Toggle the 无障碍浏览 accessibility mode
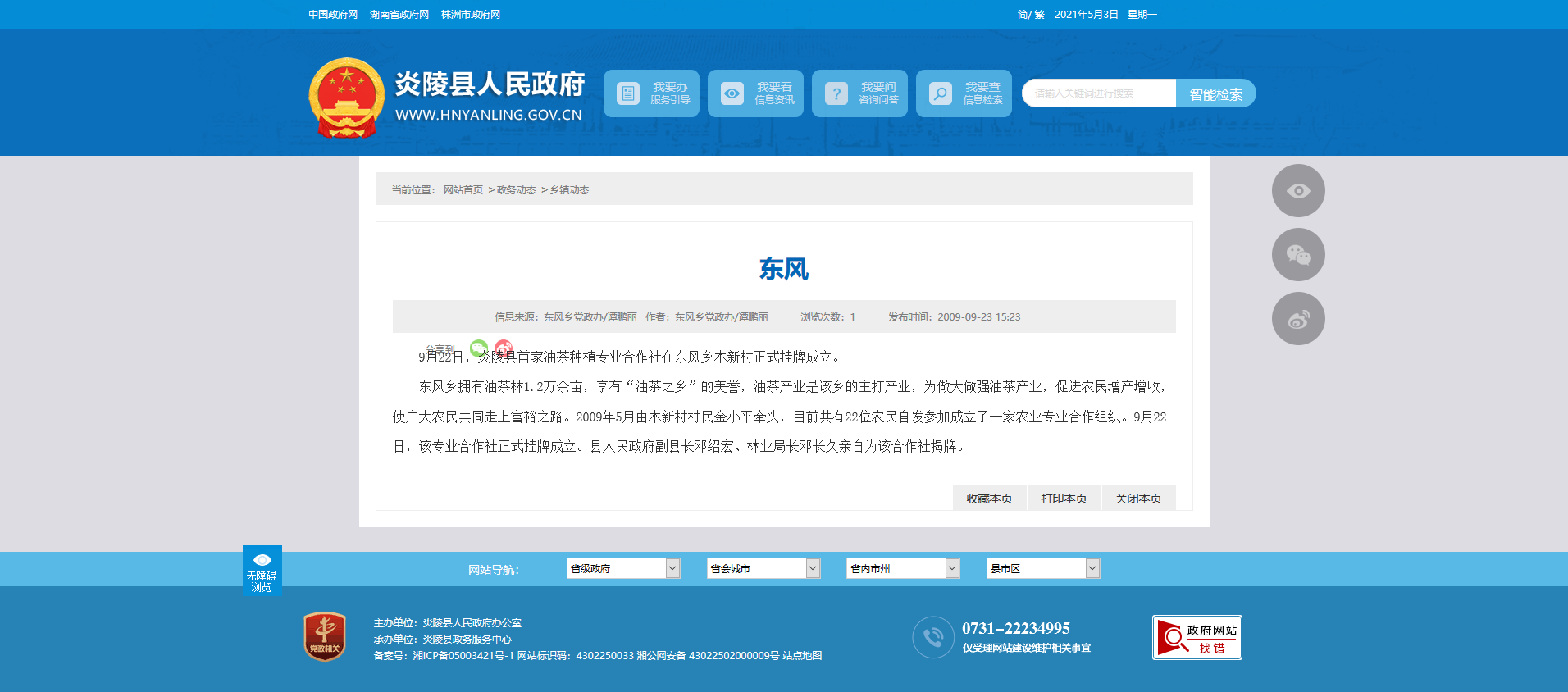 (262, 571)
